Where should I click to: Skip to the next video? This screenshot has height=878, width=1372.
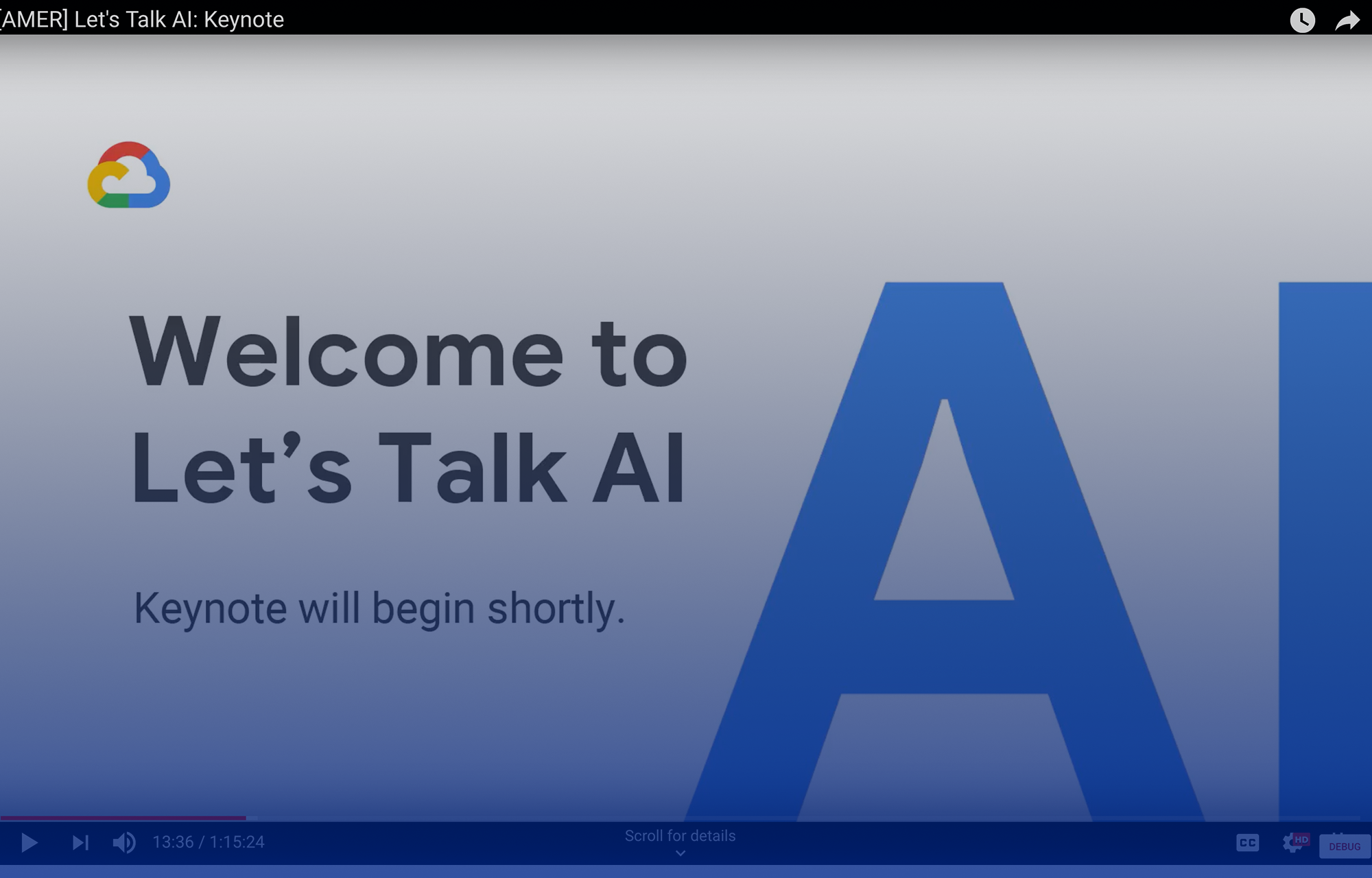click(80, 842)
